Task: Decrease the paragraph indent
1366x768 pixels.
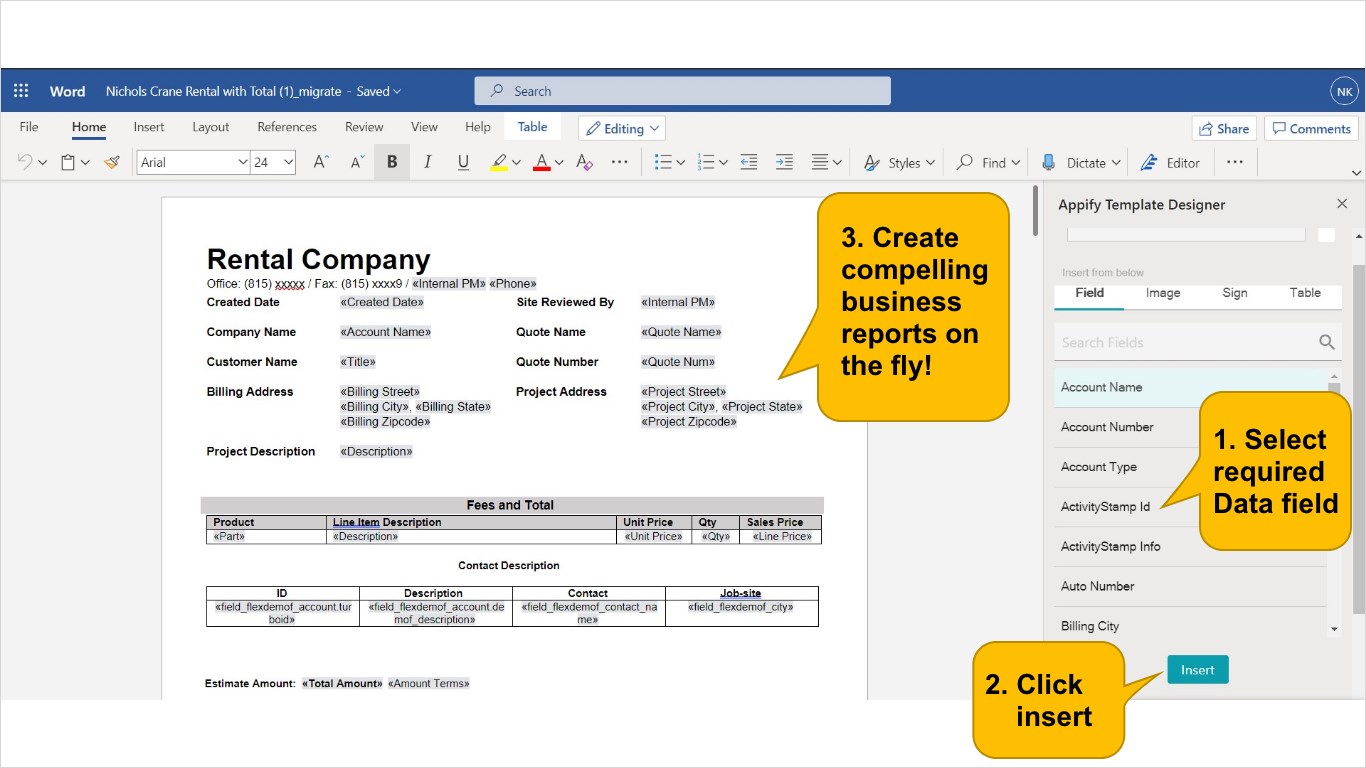Action: pyautogui.click(x=749, y=162)
